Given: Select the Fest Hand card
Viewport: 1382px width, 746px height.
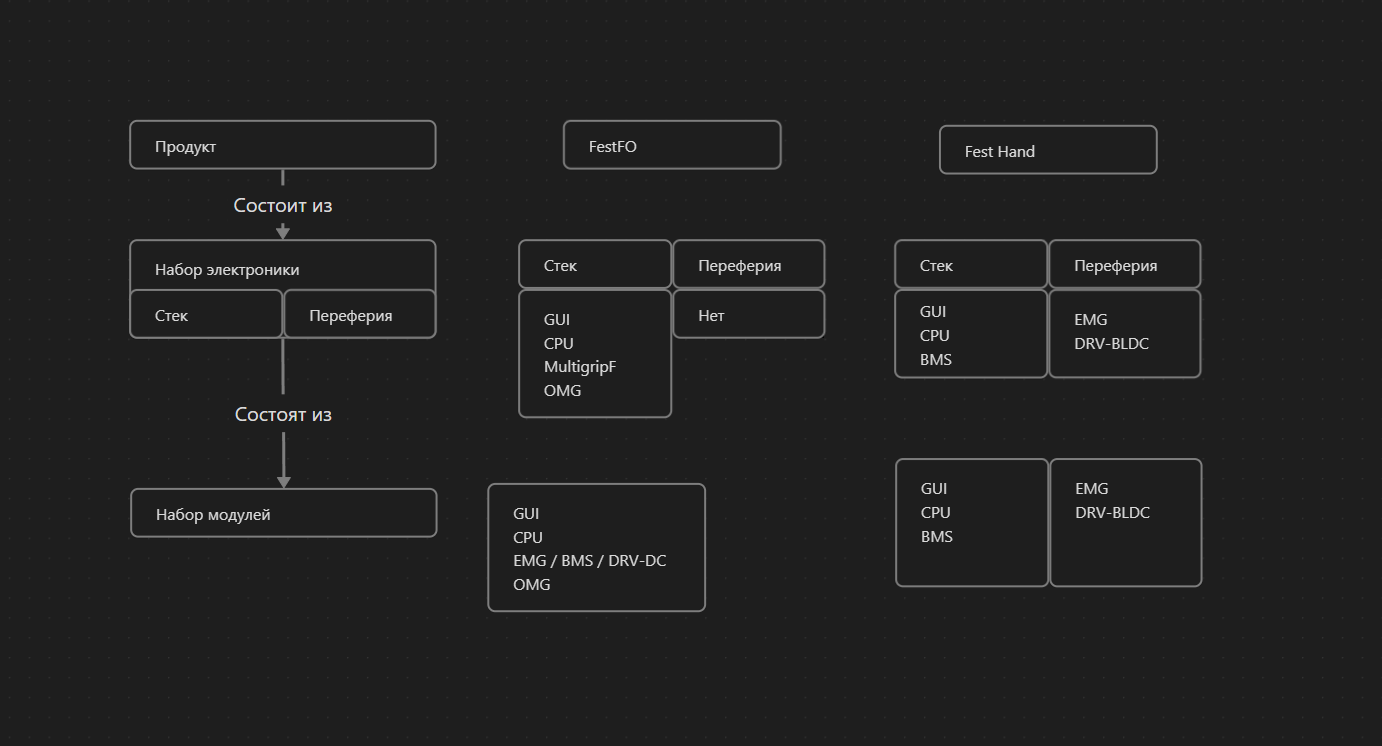Looking at the screenshot, I should pos(1047,151).
